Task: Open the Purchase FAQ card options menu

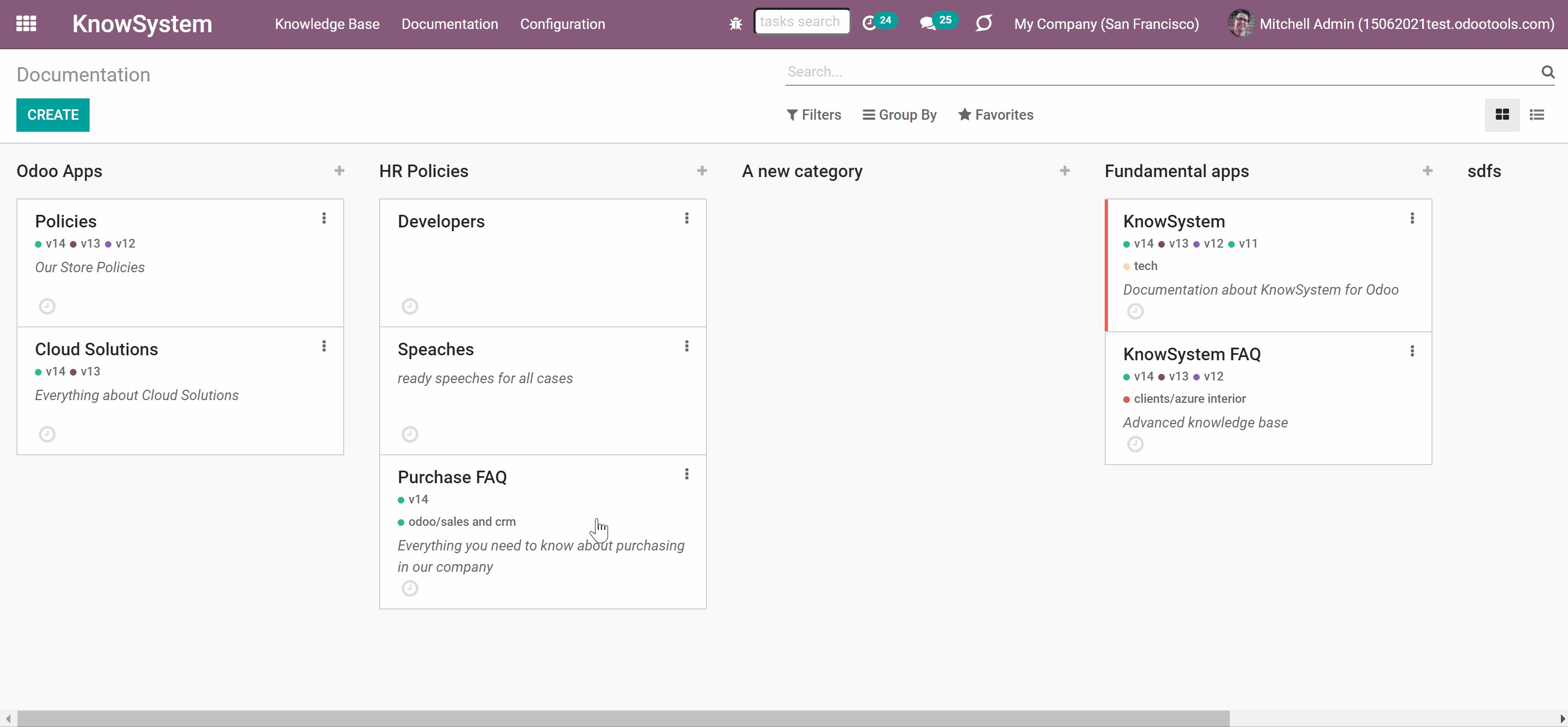Action: pos(687,474)
